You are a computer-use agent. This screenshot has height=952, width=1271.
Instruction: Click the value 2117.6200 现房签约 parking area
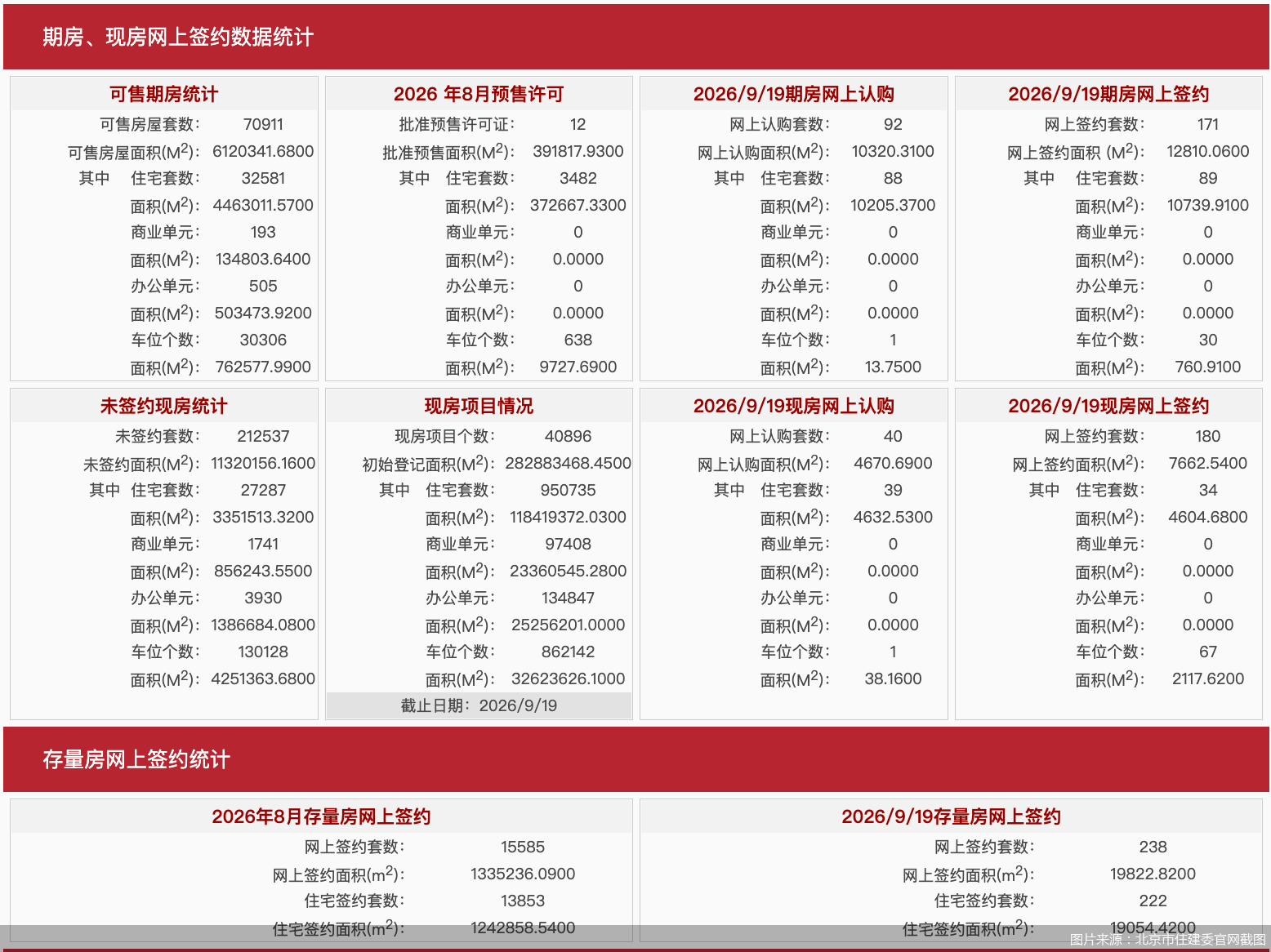(x=1208, y=678)
